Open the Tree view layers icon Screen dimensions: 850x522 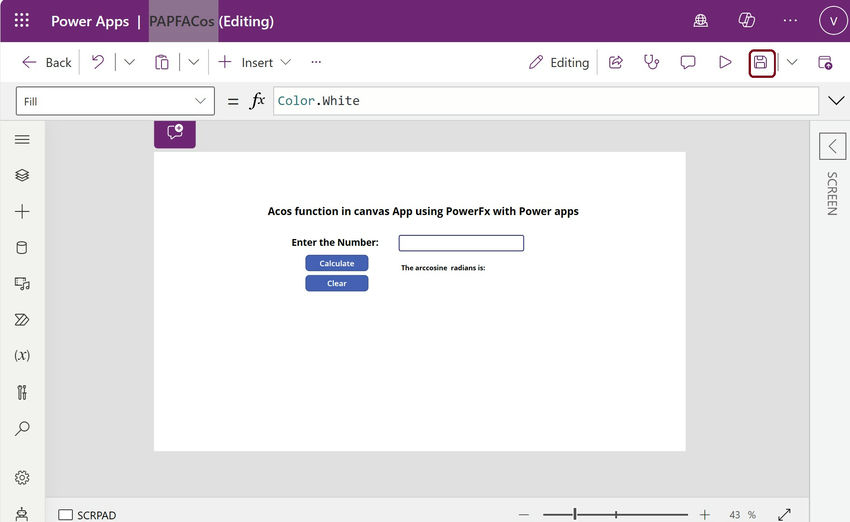tap(22, 175)
